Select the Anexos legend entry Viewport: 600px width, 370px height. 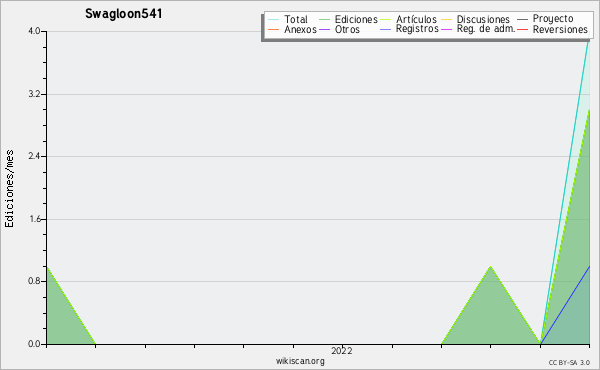[300, 29]
